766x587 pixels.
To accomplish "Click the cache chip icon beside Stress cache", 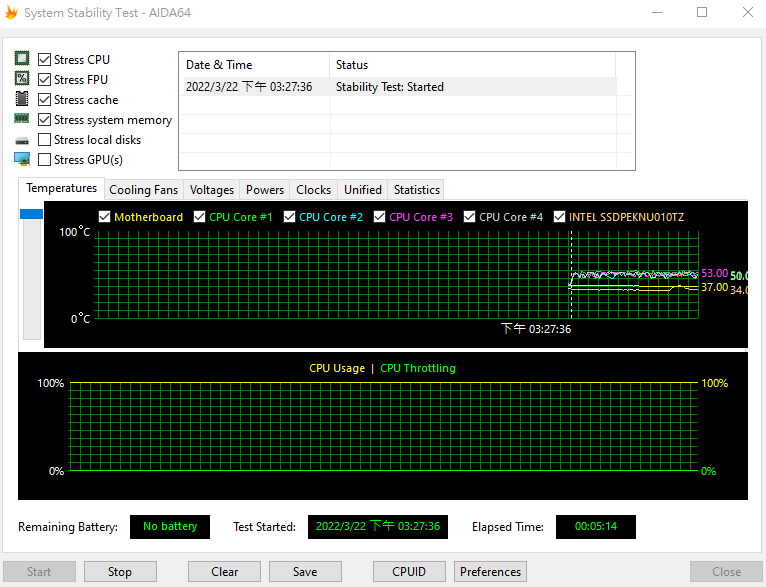I will point(22,99).
